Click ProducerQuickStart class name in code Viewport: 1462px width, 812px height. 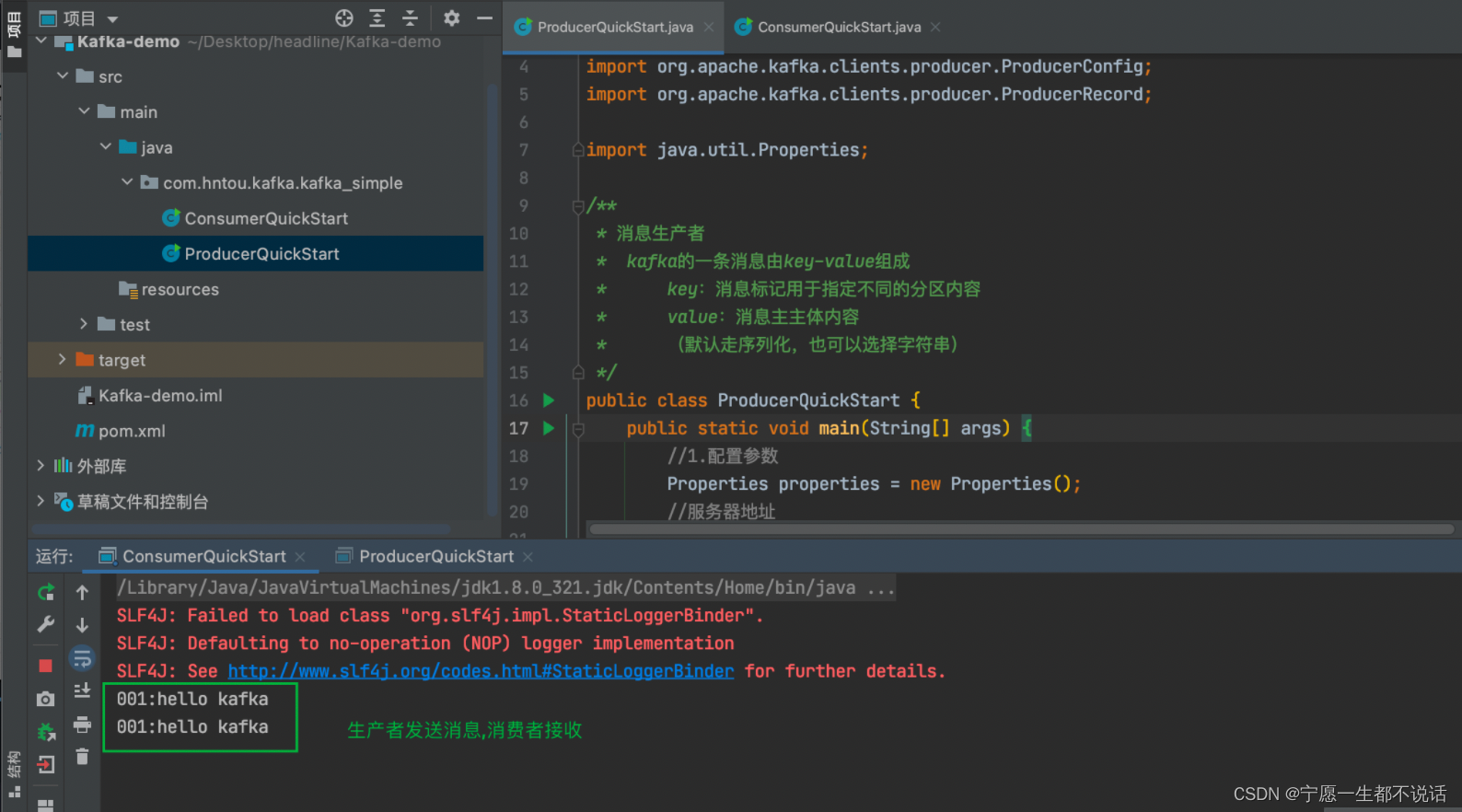pyautogui.click(x=808, y=400)
